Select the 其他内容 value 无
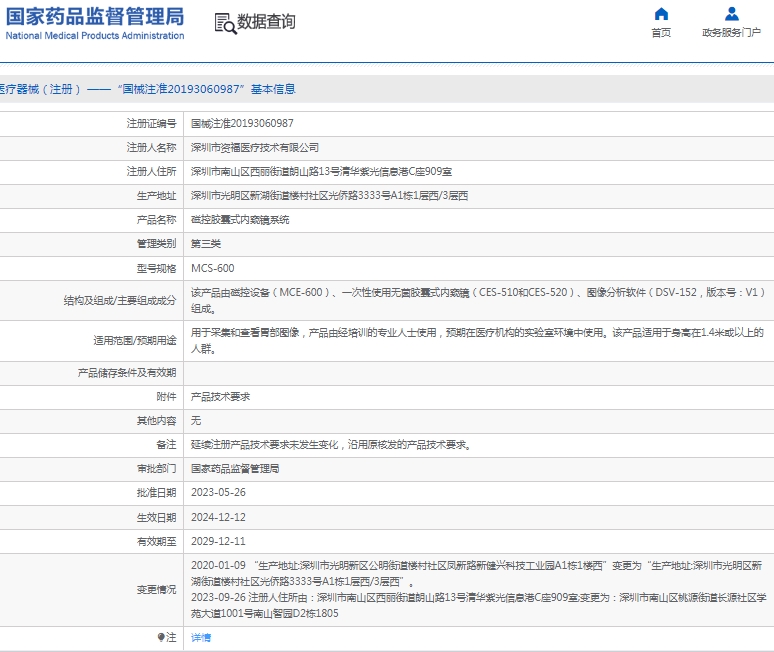 coord(196,421)
